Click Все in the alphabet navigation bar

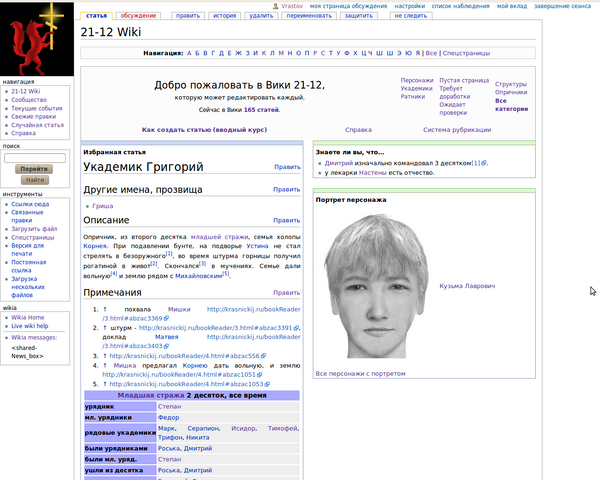pos(431,53)
